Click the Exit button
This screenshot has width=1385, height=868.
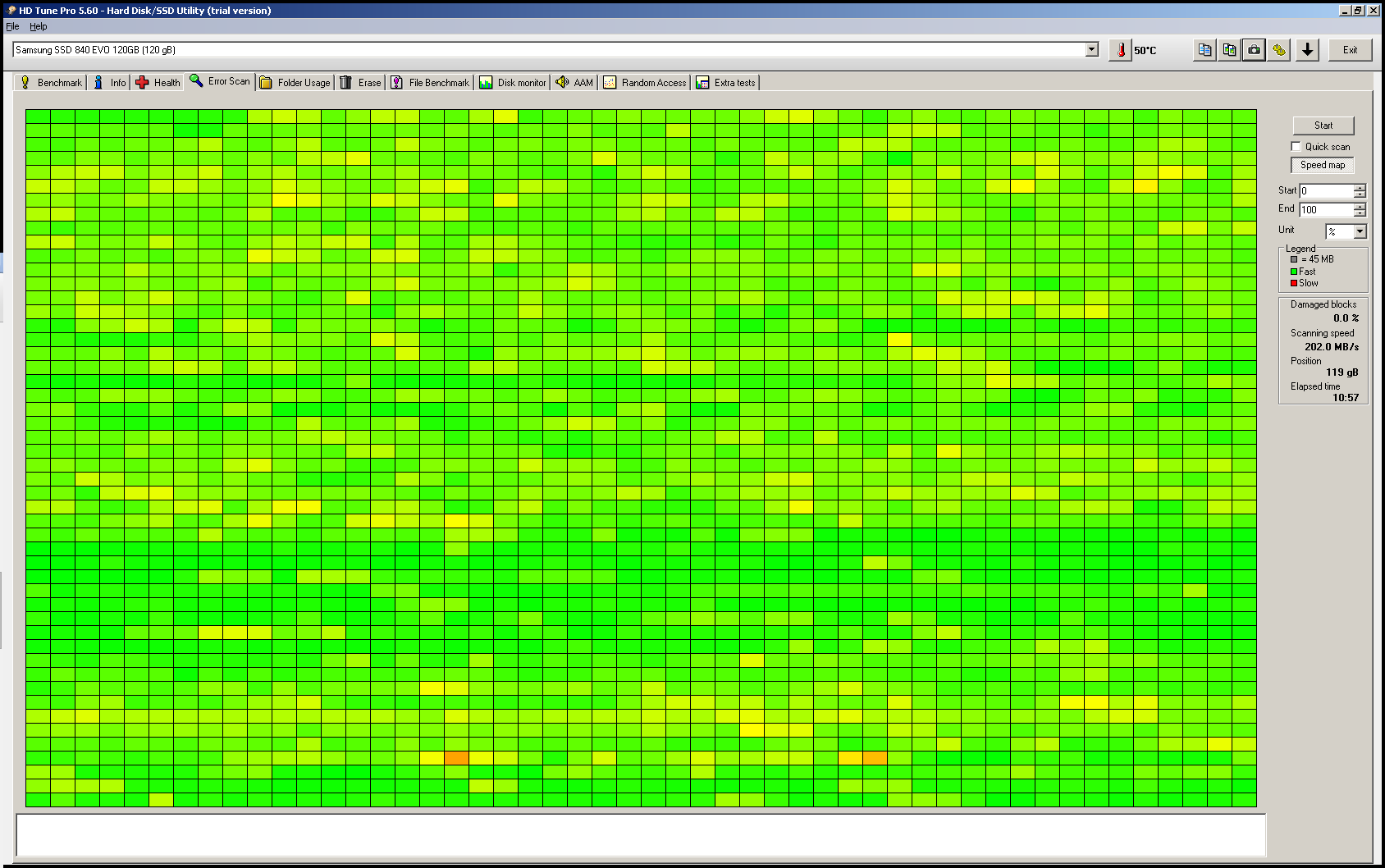[x=1350, y=50]
